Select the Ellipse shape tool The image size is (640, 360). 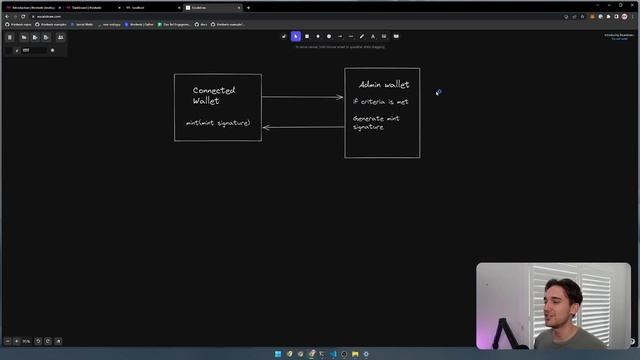329,36
